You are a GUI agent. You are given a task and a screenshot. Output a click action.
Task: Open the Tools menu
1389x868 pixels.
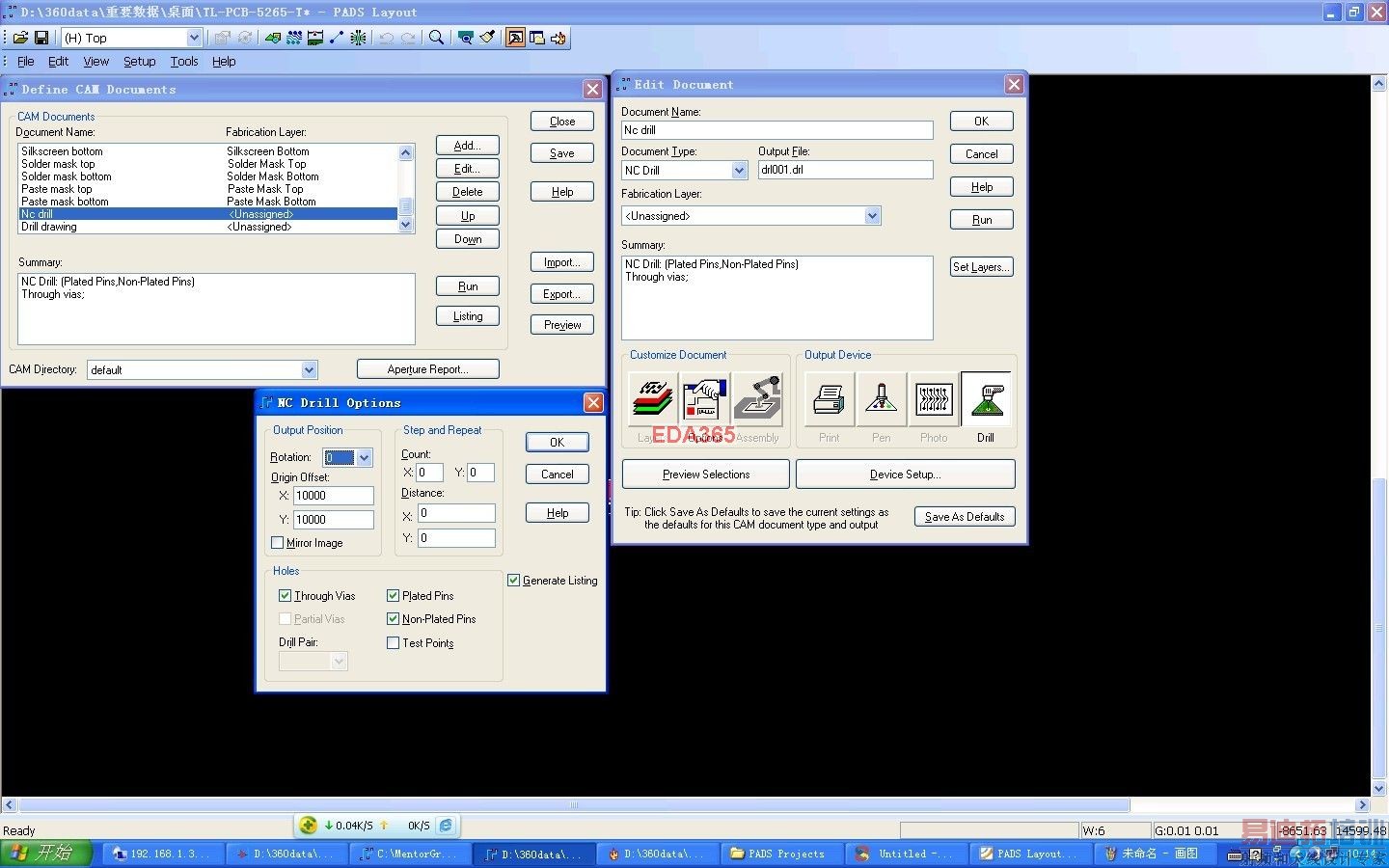coord(183,62)
